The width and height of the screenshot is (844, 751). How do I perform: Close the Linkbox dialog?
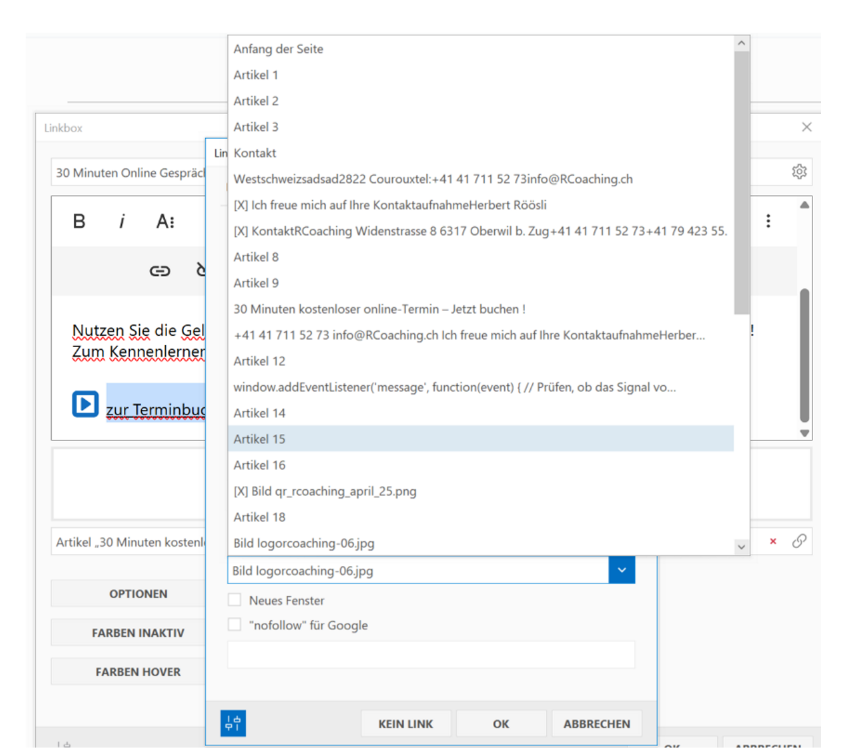[806, 127]
